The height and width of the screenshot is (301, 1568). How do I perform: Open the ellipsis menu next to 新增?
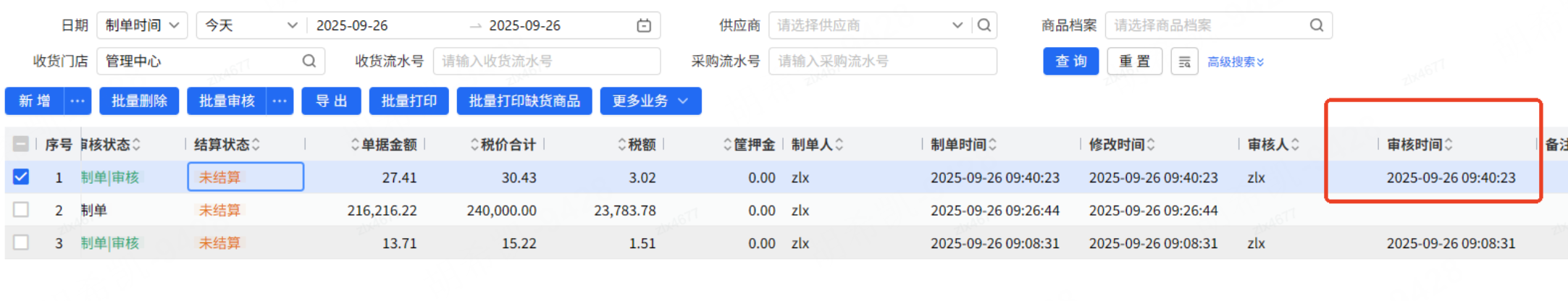click(77, 101)
